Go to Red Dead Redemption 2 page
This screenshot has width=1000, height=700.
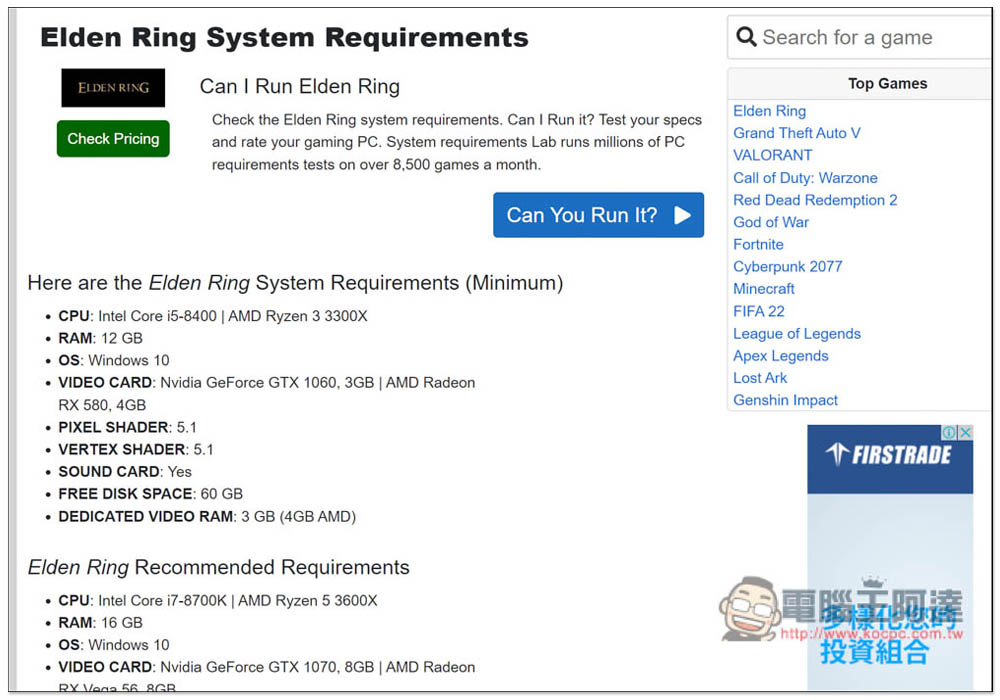pyautogui.click(x=814, y=200)
